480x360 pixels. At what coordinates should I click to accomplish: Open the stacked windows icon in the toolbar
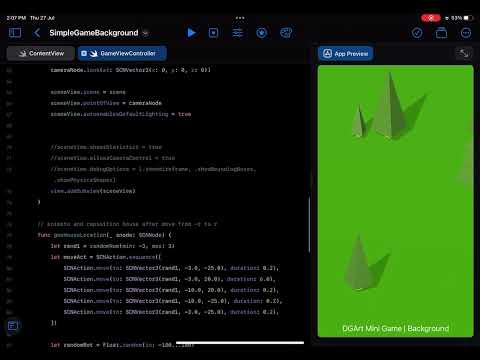click(x=441, y=33)
